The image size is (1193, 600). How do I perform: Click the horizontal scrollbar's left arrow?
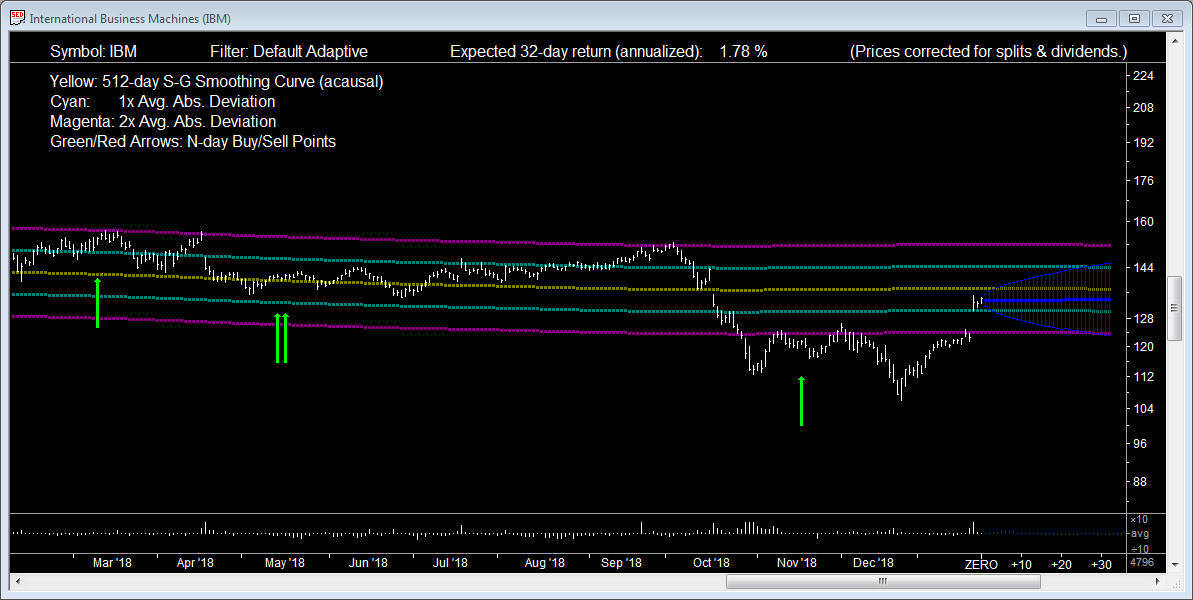pyautogui.click(x=17, y=582)
